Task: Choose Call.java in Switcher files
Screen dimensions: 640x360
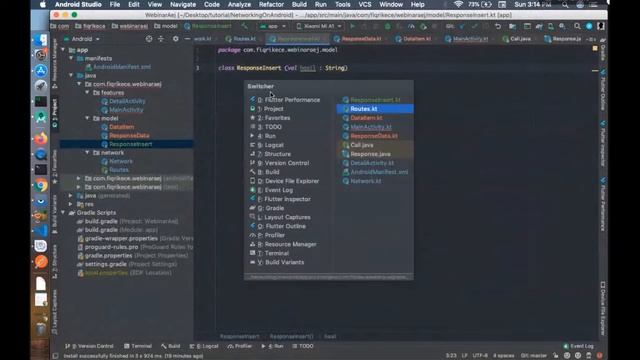Action: point(375,145)
